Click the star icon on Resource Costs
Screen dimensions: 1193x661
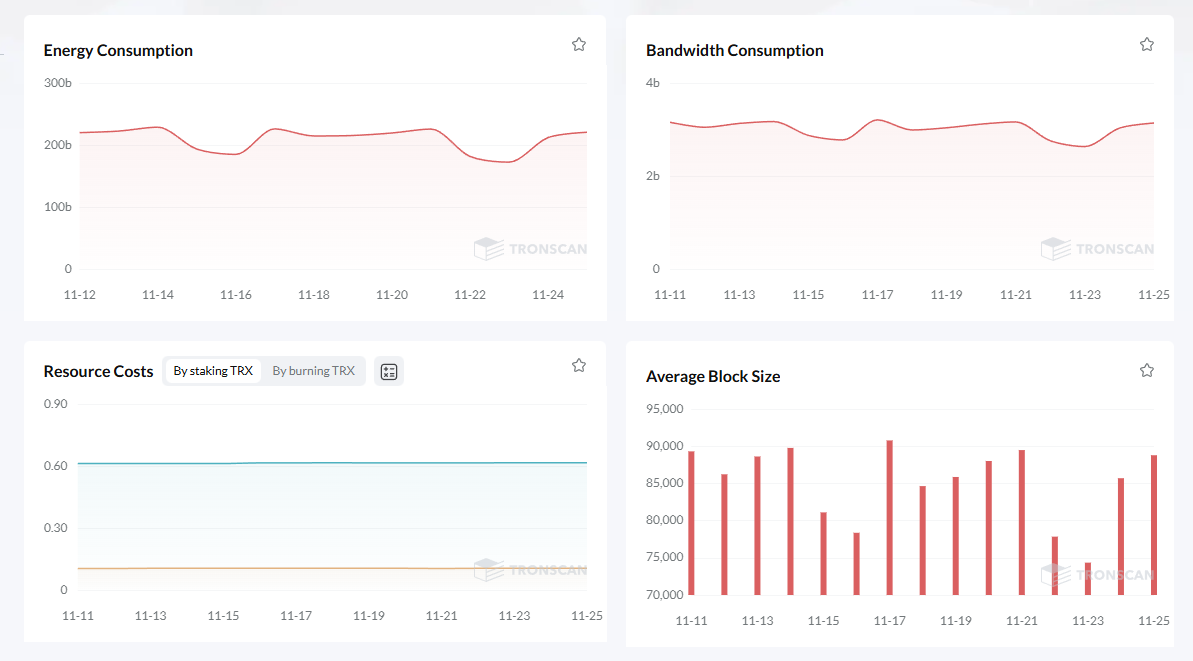coord(579,365)
